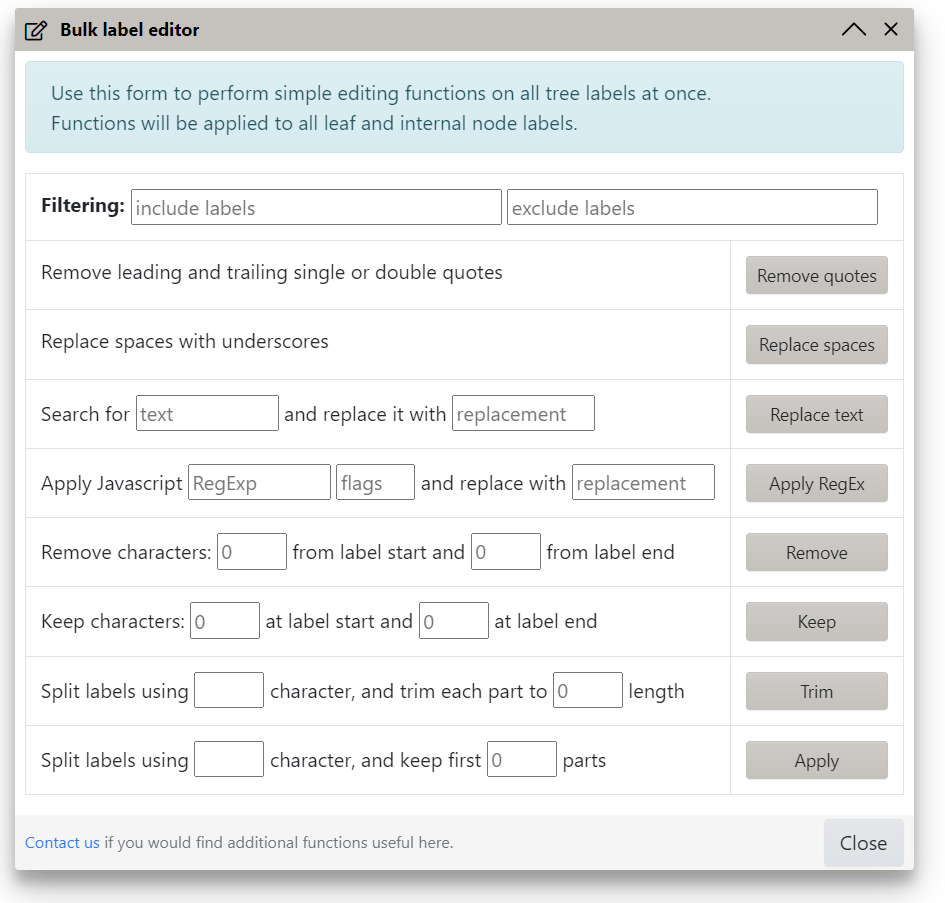945x903 pixels.
Task: Click the RegEx flags input box
Action: (375, 483)
